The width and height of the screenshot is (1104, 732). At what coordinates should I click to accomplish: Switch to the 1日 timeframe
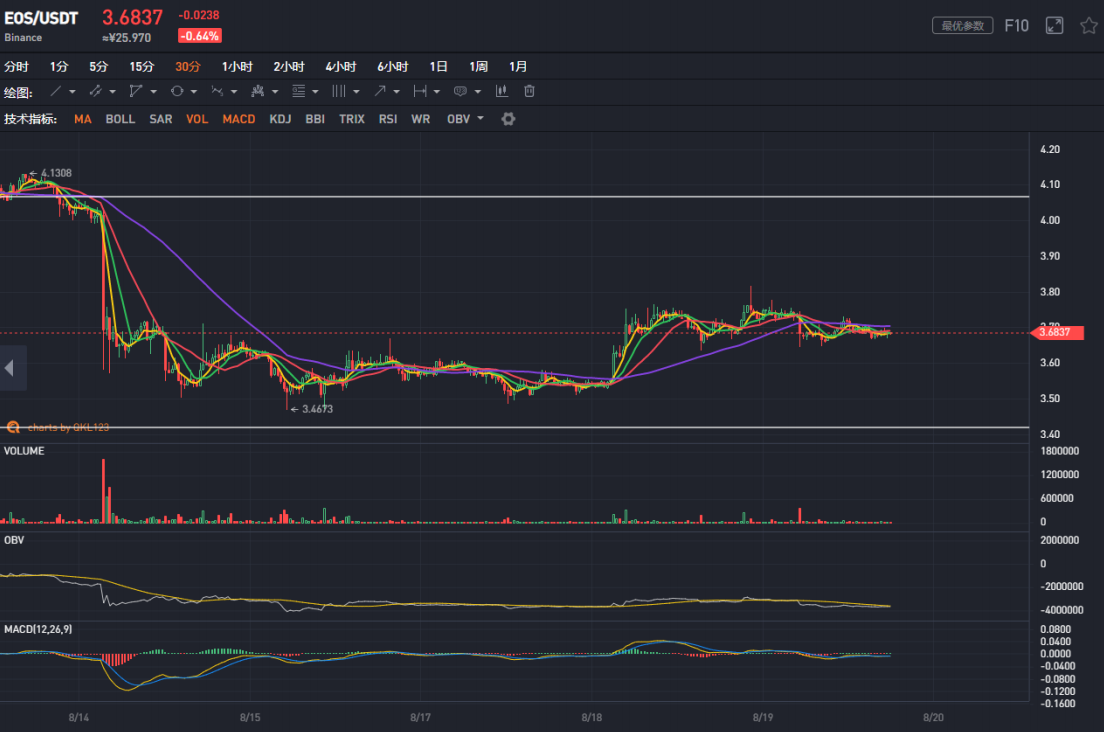click(x=438, y=67)
